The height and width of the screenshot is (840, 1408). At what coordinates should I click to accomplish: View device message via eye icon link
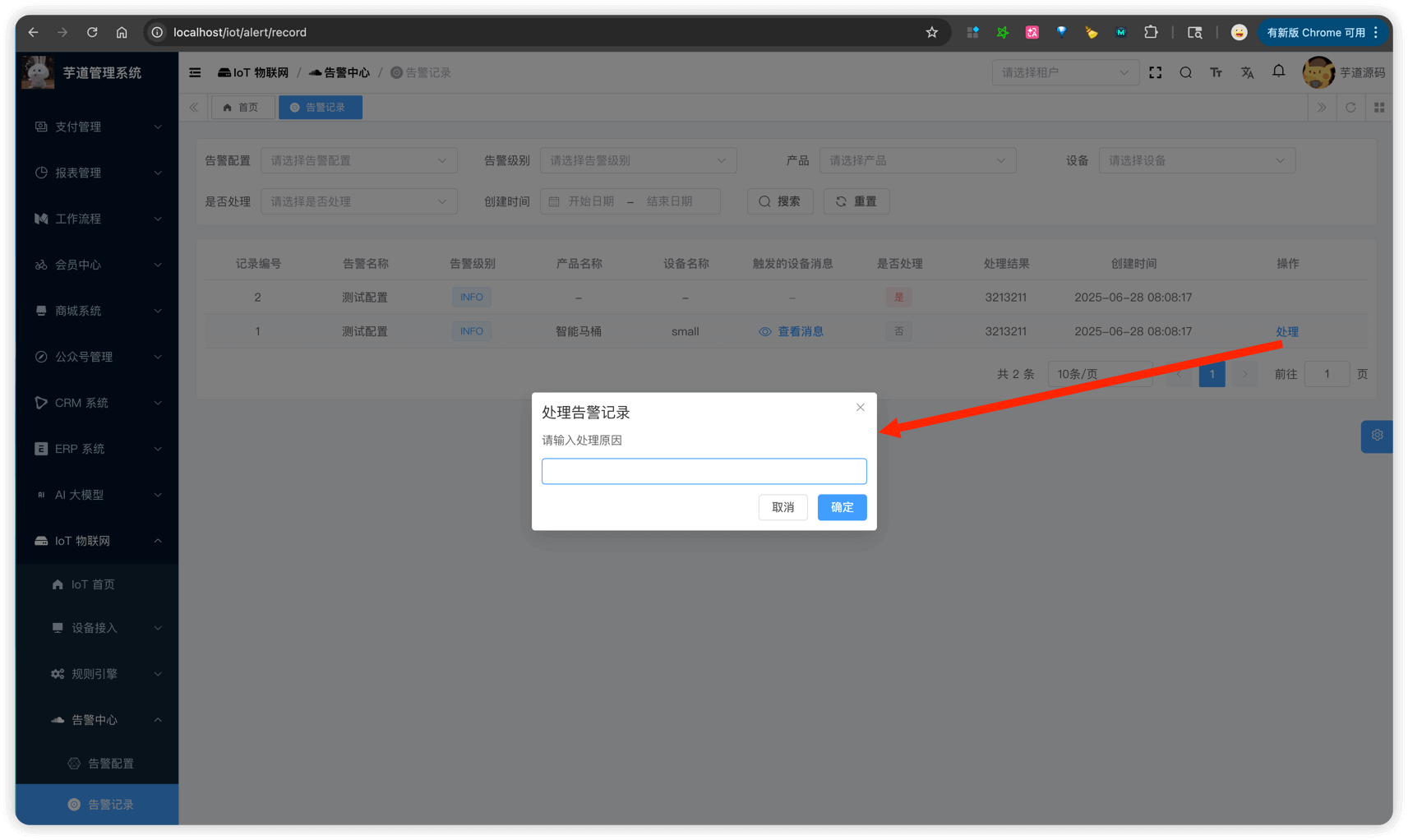tap(791, 331)
